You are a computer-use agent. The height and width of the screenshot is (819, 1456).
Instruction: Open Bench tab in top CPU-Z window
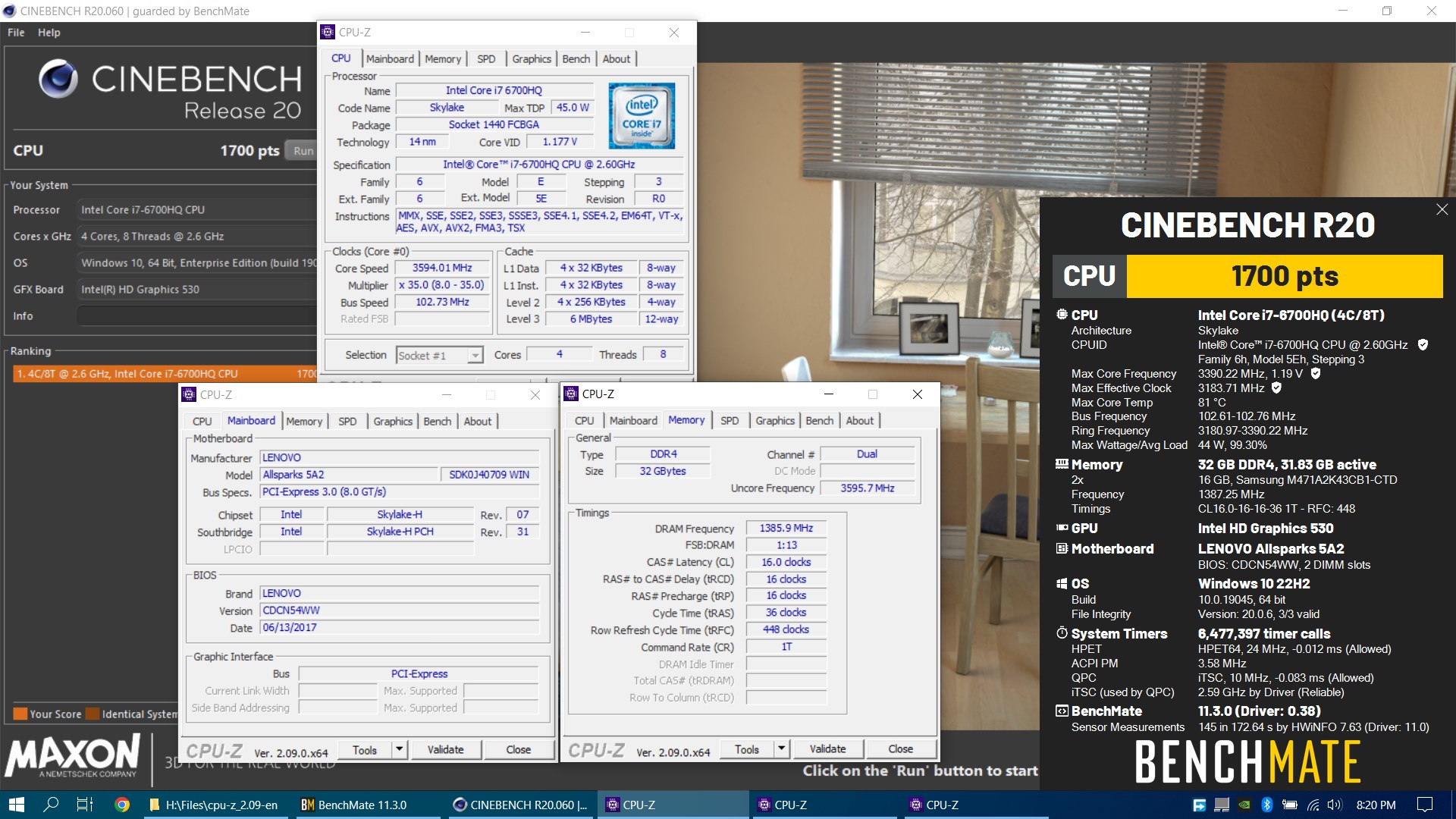[576, 59]
